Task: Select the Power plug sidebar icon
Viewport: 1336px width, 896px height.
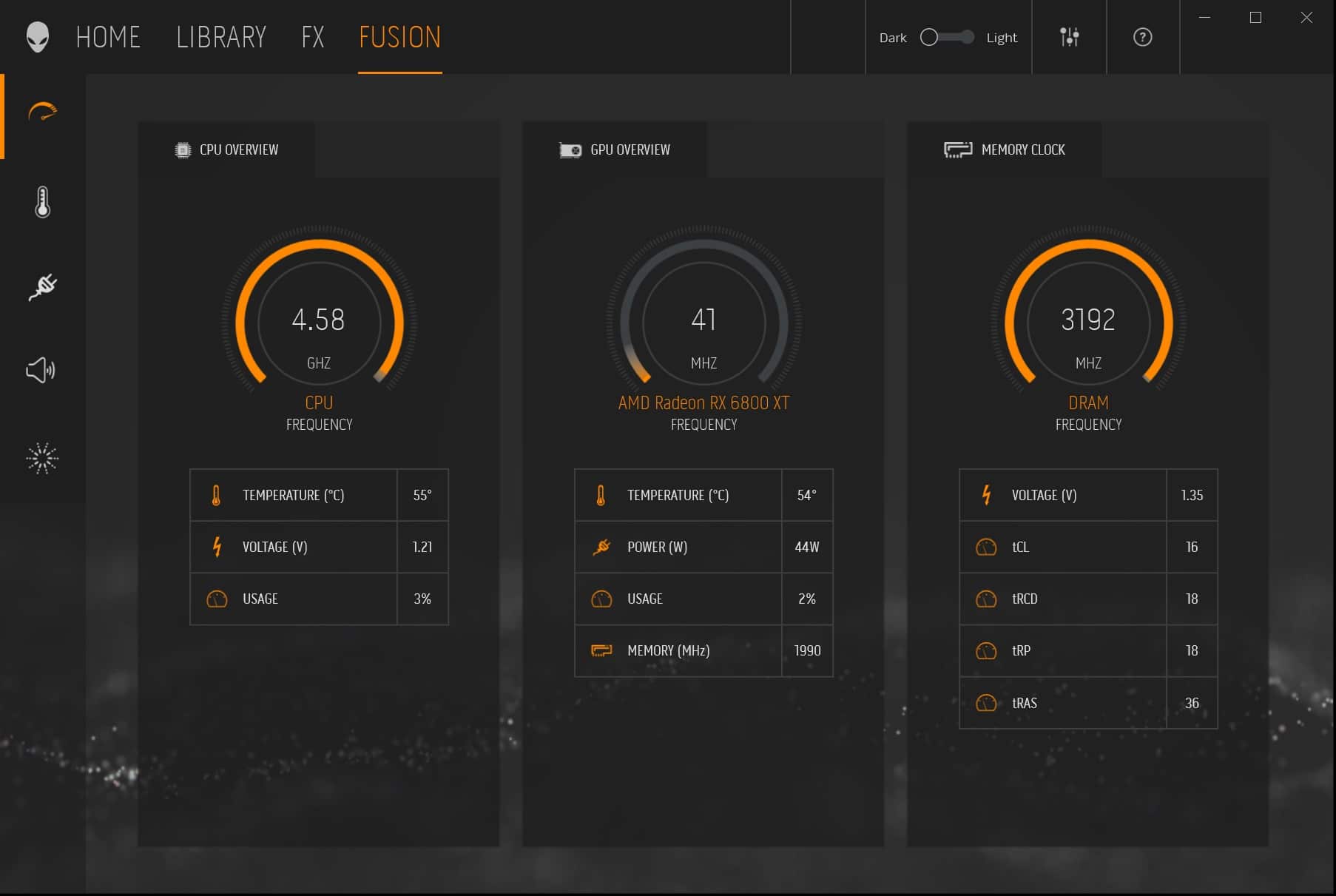Action: [x=42, y=287]
